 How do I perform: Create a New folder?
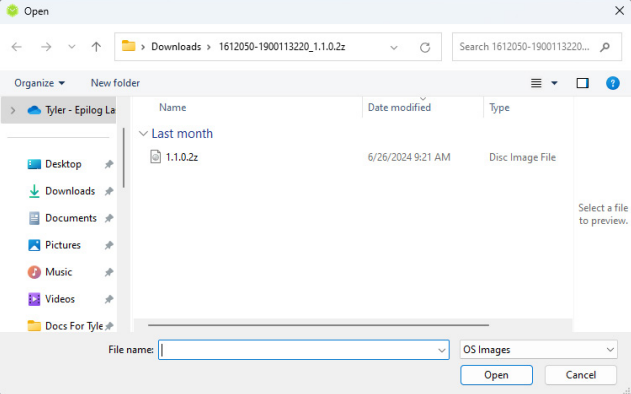[x=115, y=83]
